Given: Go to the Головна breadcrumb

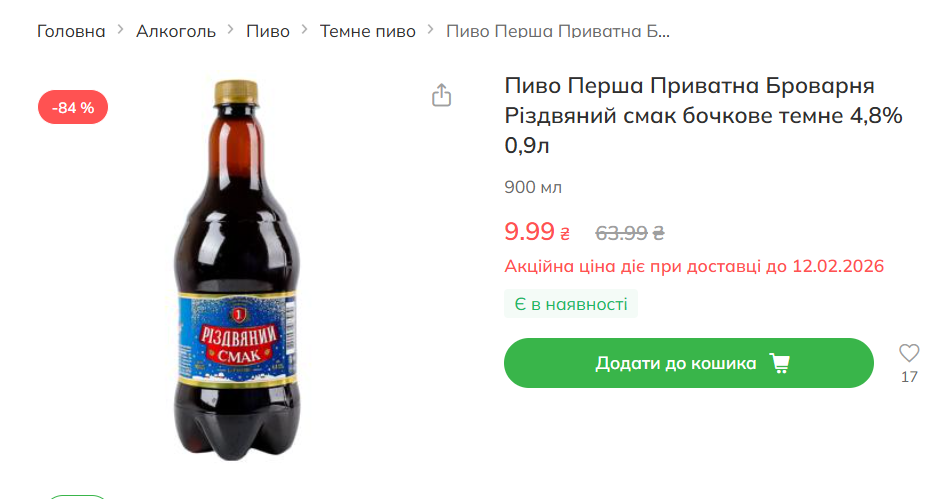Looking at the screenshot, I should pos(71,31).
